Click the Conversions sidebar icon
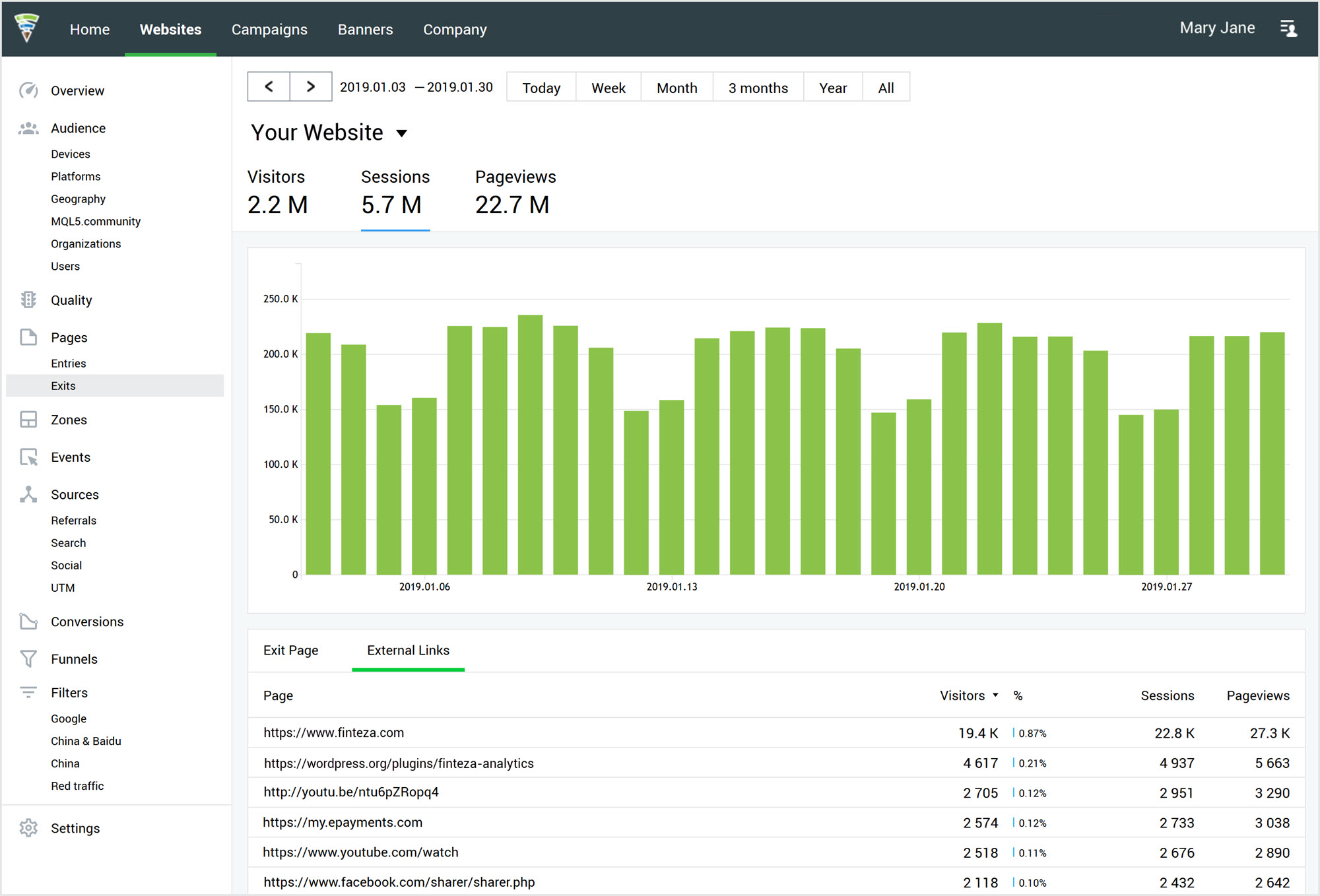The height and width of the screenshot is (896, 1320). (28, 620)
